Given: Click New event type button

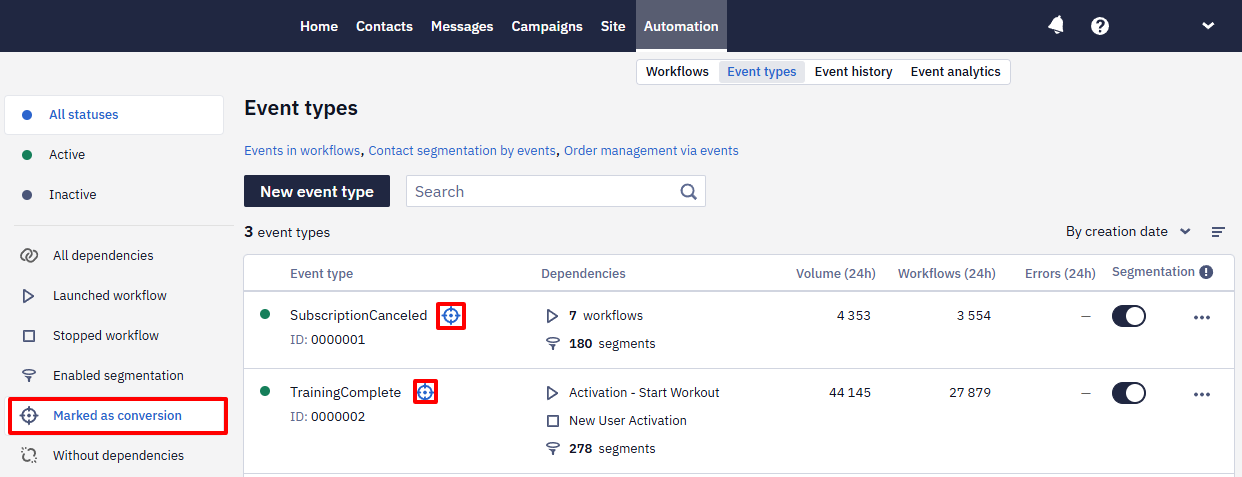Looking at the screenshot, I should pyautogui.click(x=317, y=191).
